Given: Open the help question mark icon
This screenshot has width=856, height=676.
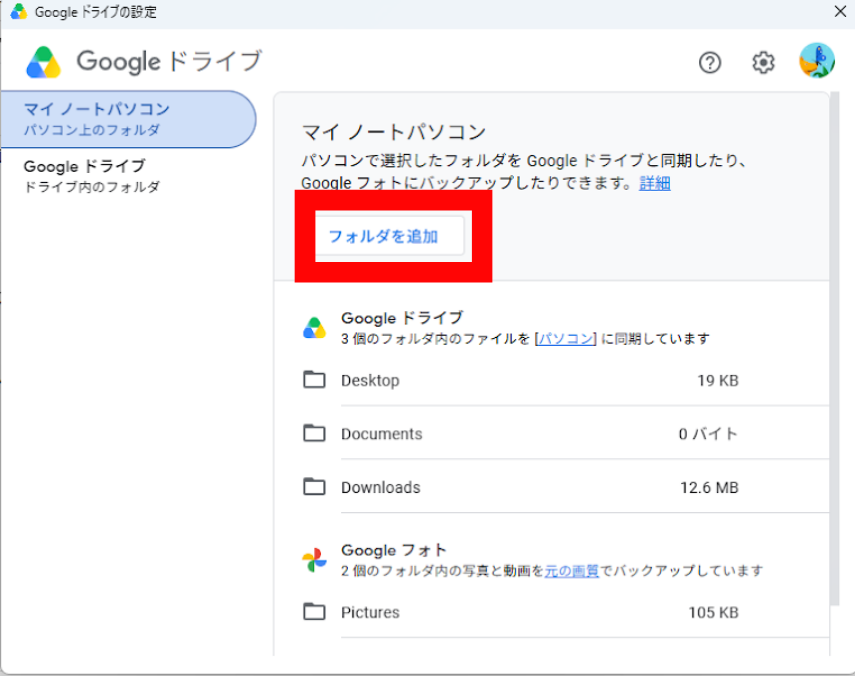Looking at the screenshot, I should pyautogui.click(x=710, y=63).
